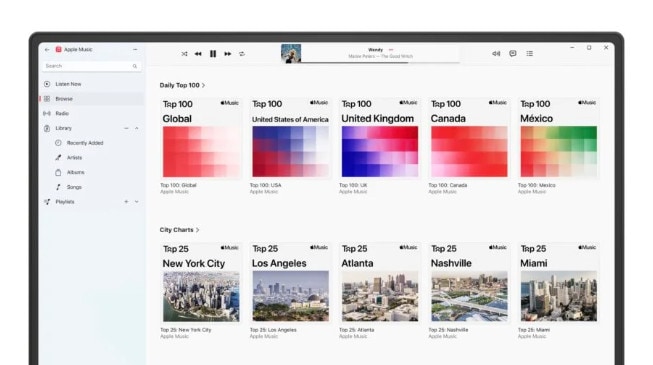
Task: Click the magnifier search icon
Action: [135, 66]
